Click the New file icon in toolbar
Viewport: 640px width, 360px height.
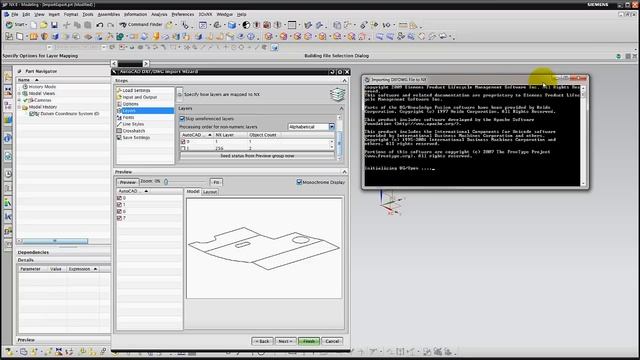[34, 25]
